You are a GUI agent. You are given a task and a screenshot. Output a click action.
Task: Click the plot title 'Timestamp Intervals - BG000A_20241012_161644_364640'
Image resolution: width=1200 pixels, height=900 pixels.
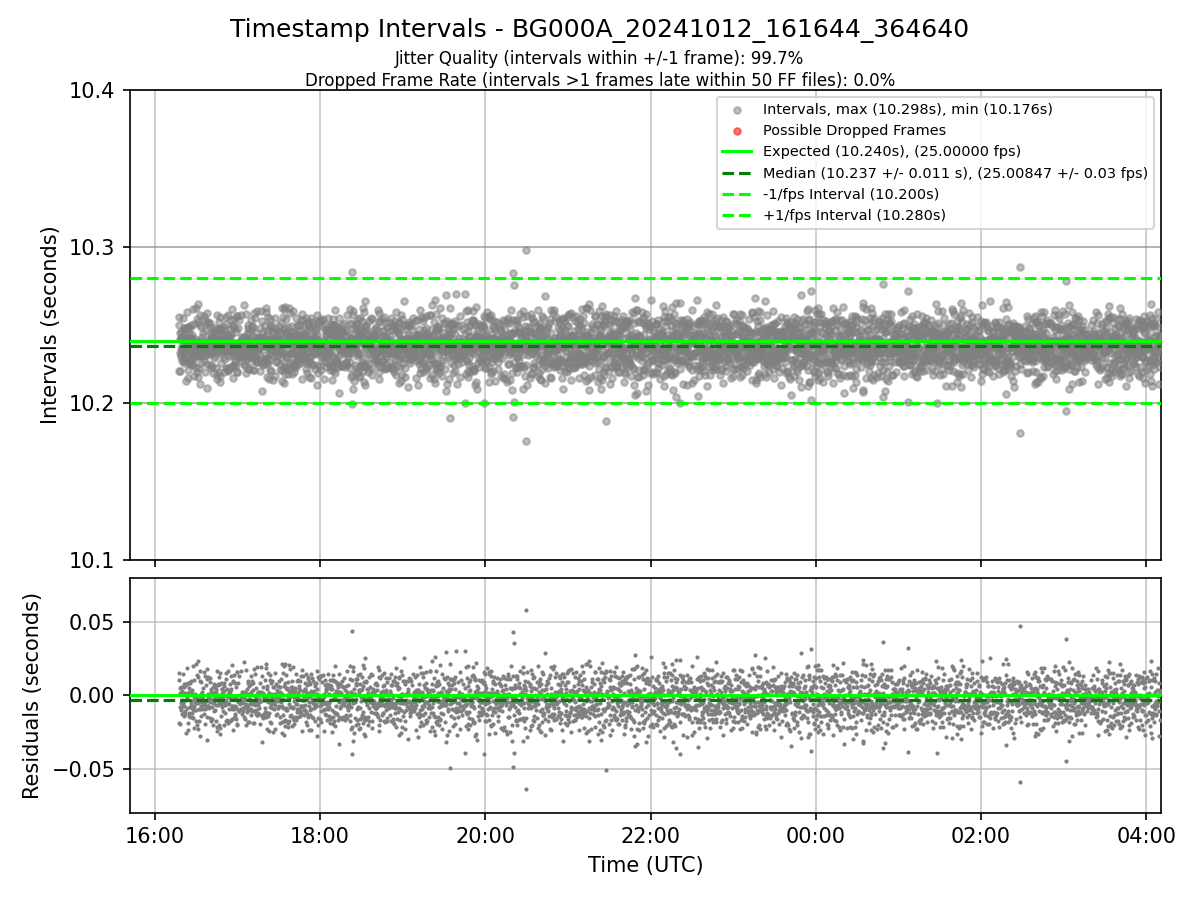[599, 29]
